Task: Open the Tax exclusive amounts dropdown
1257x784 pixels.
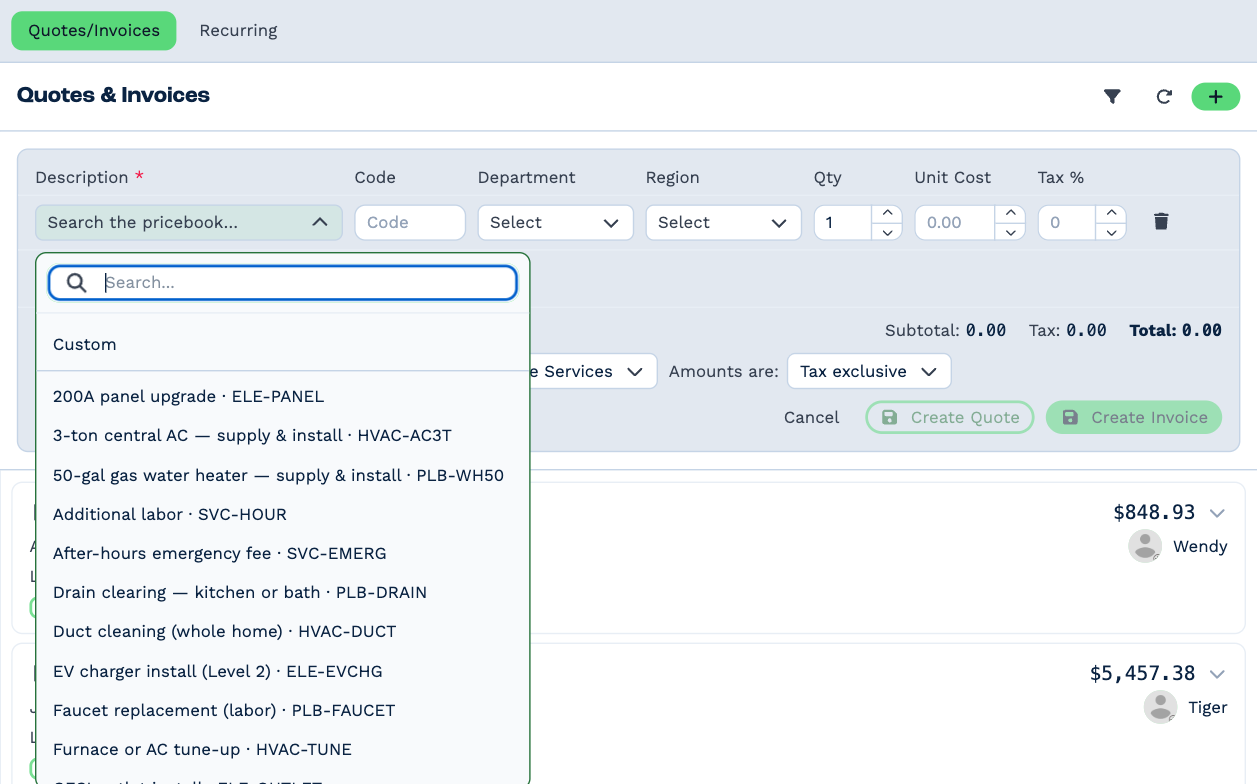Action: 869,371
